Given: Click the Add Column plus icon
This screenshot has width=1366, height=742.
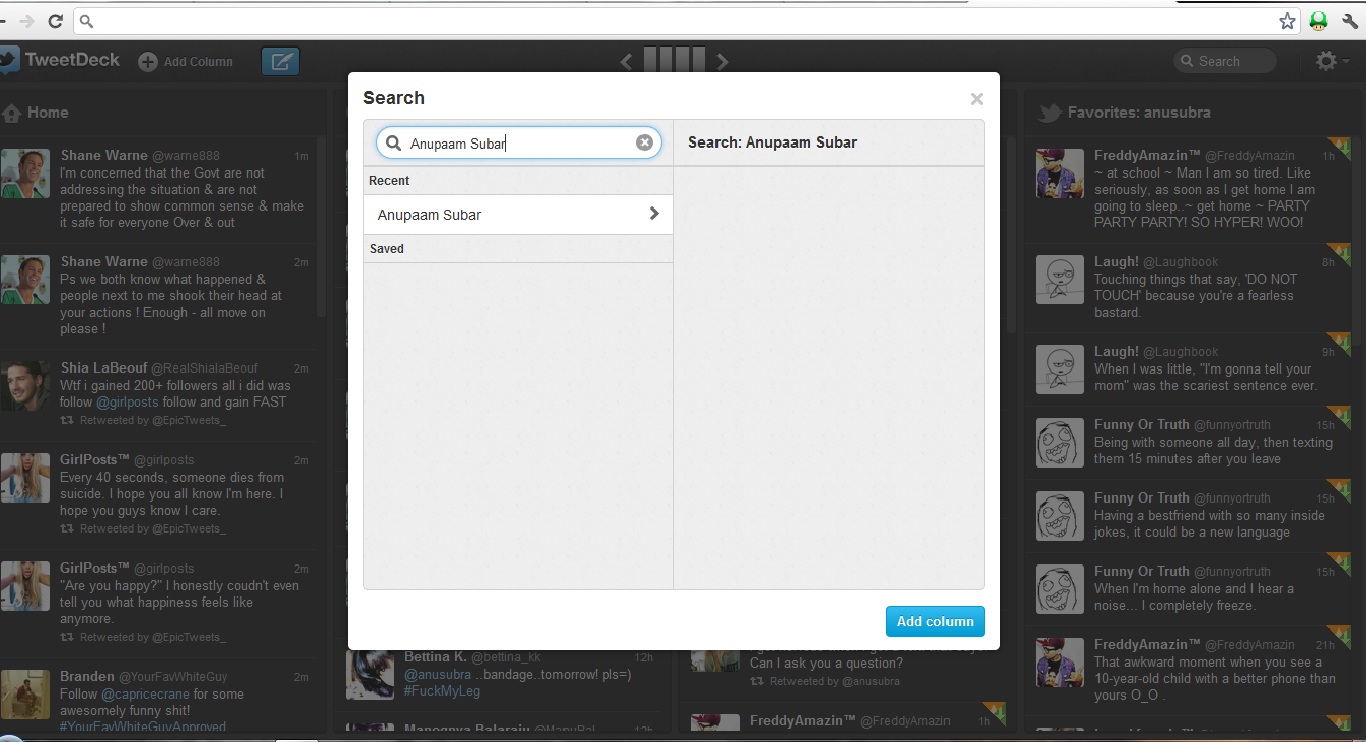Looking at the screenshot, I should [148, 62].
